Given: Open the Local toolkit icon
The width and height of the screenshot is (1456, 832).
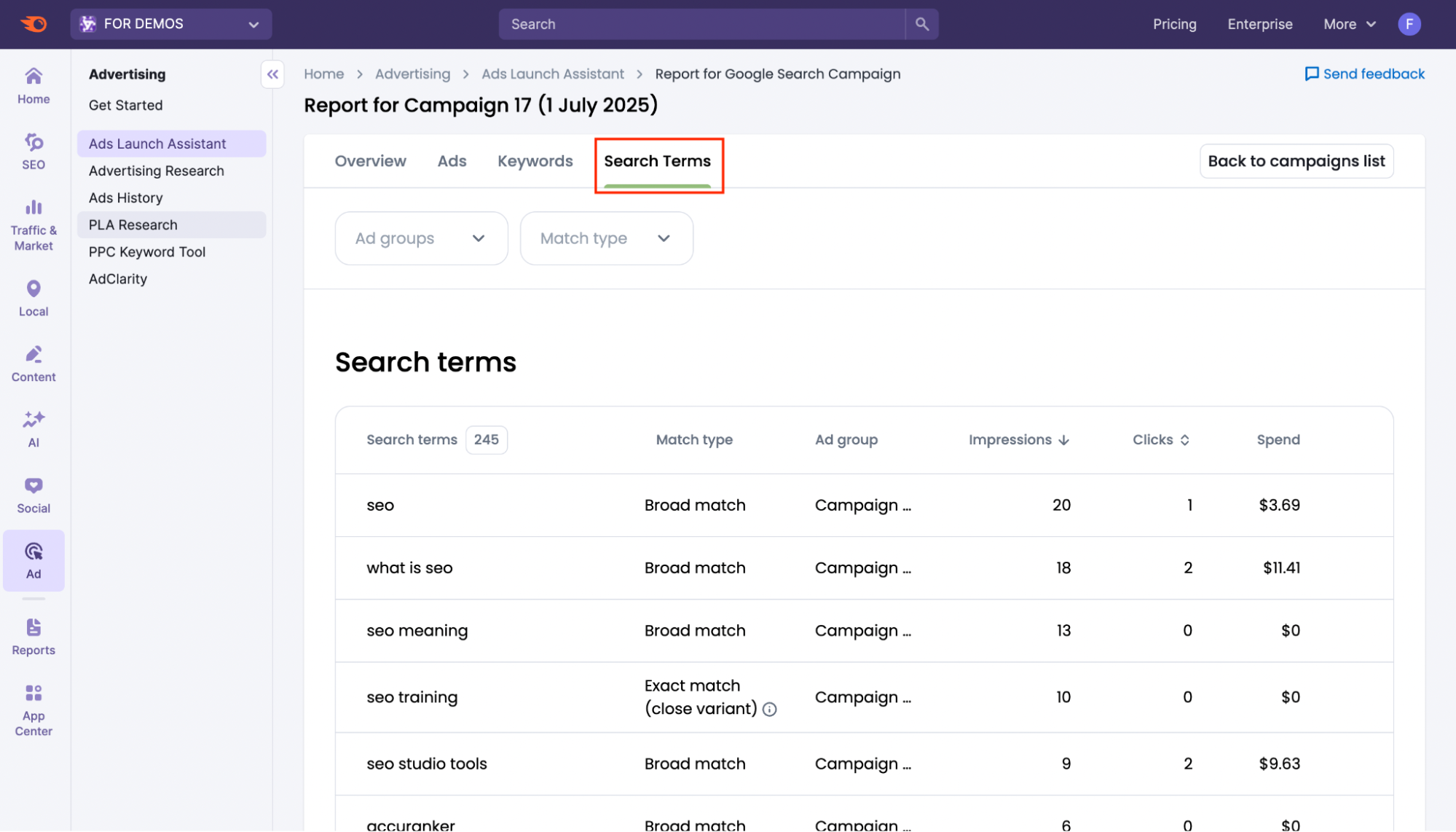Looking at the screenshot, I should pyautogui.click(x=34, y=297).
